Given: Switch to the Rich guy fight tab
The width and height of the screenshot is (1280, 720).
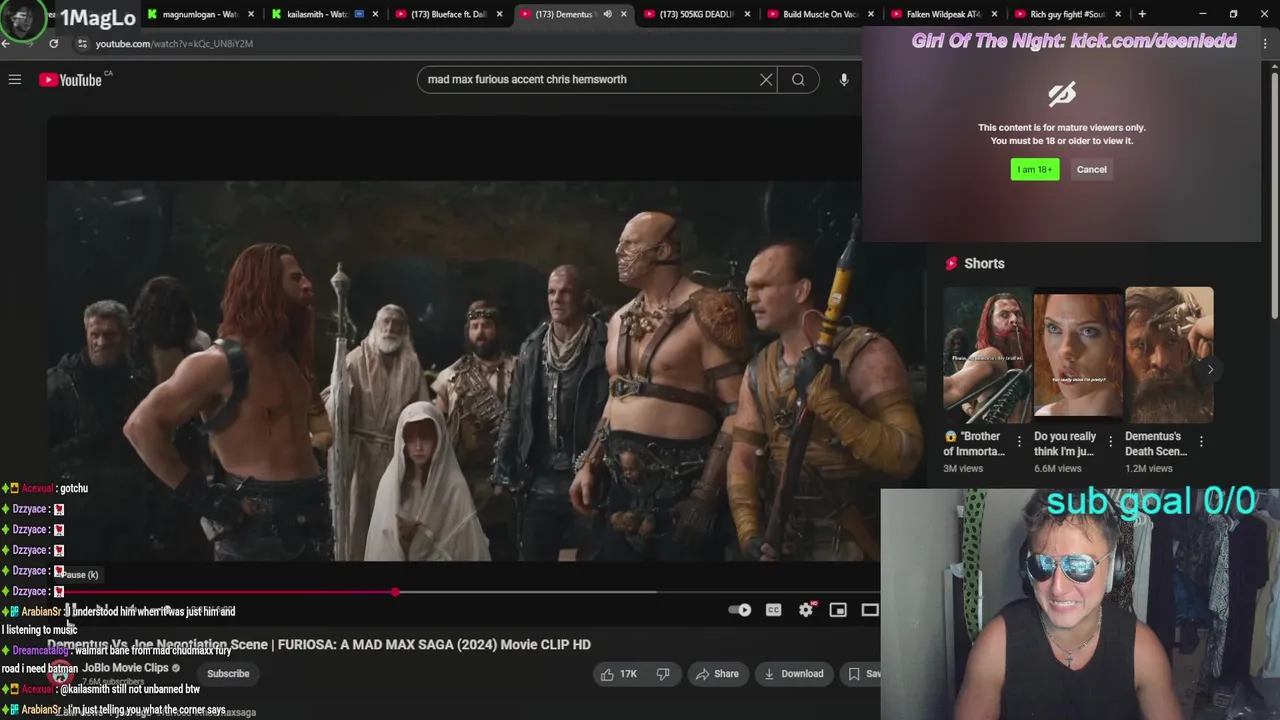Looking at the screenshot, I should point(1066,14).
